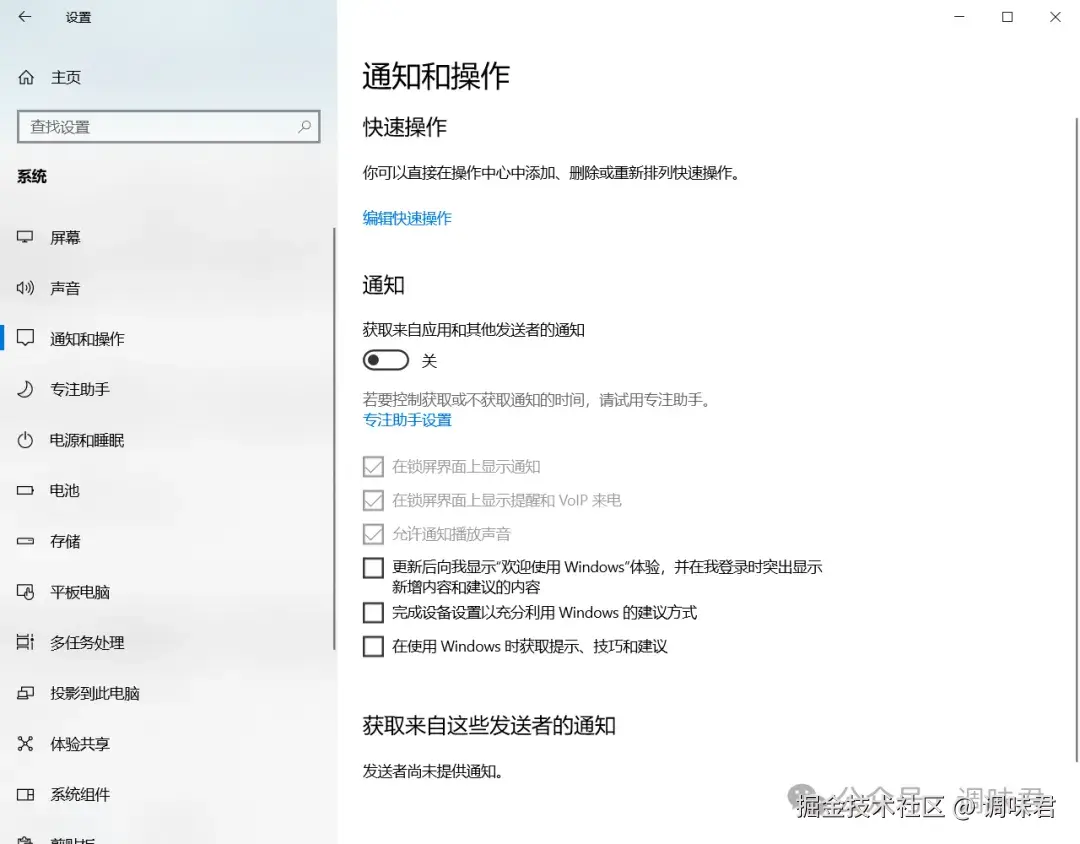Go to 投影到此电脑 settings
The width and height of the screenshot is (1080, 844).
click(x=95, y=693)
